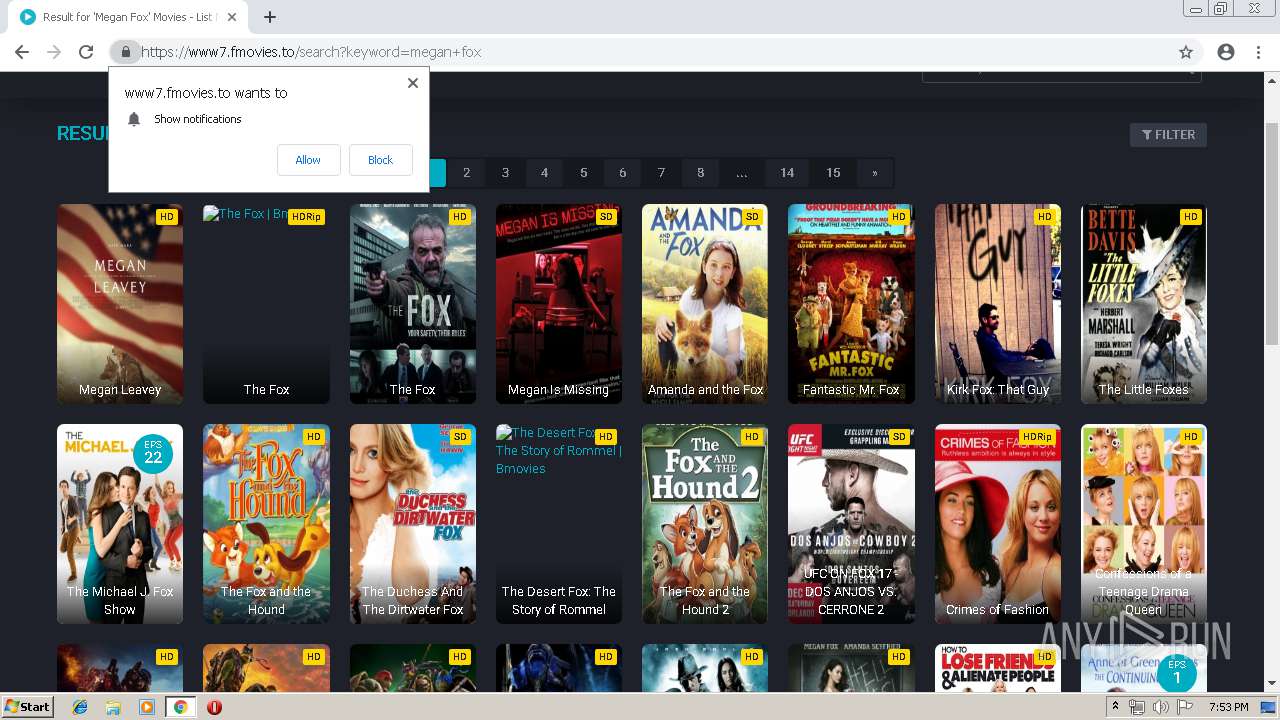Go to results page 14
1280x720 pixels.
coord(787,173)
